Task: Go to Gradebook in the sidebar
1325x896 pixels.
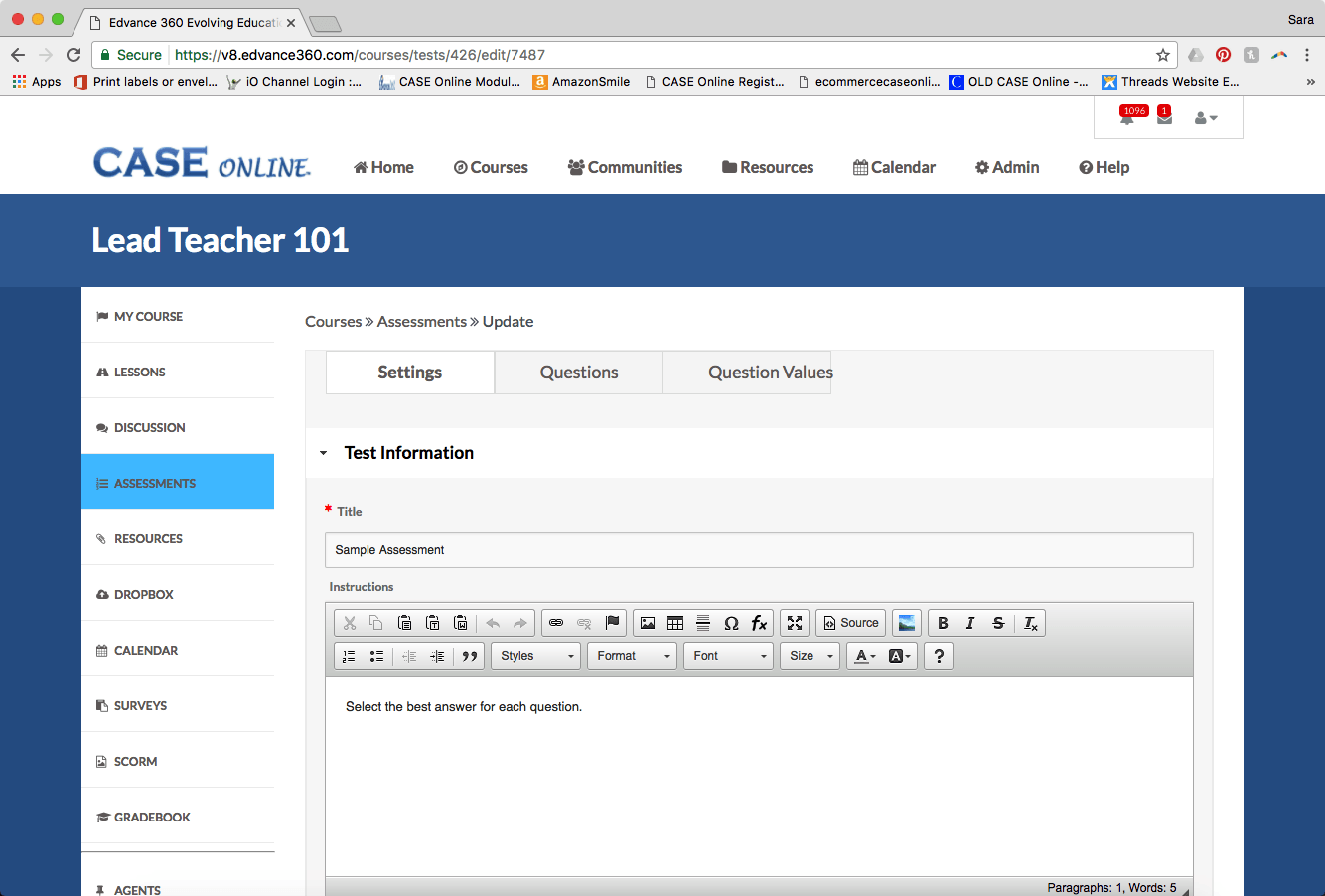Action: point(152,817)
